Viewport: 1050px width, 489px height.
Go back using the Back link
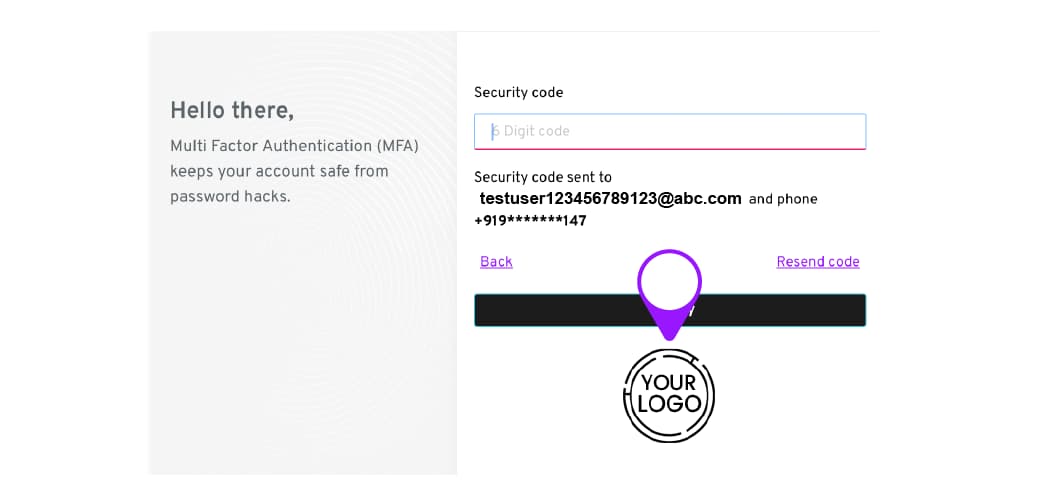tap(496, 262)
